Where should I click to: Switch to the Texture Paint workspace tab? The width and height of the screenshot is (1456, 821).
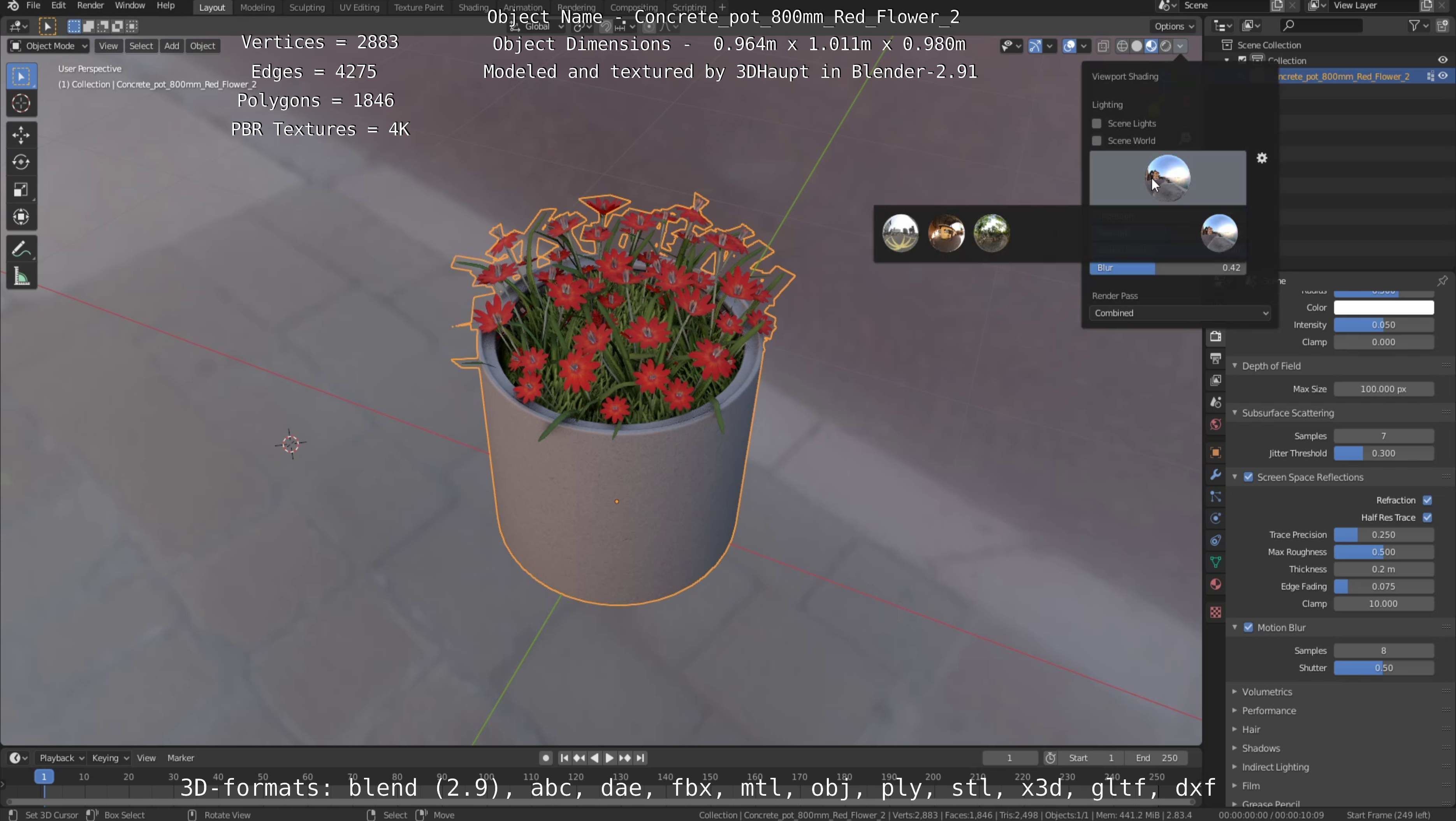[x=418, y=7]
